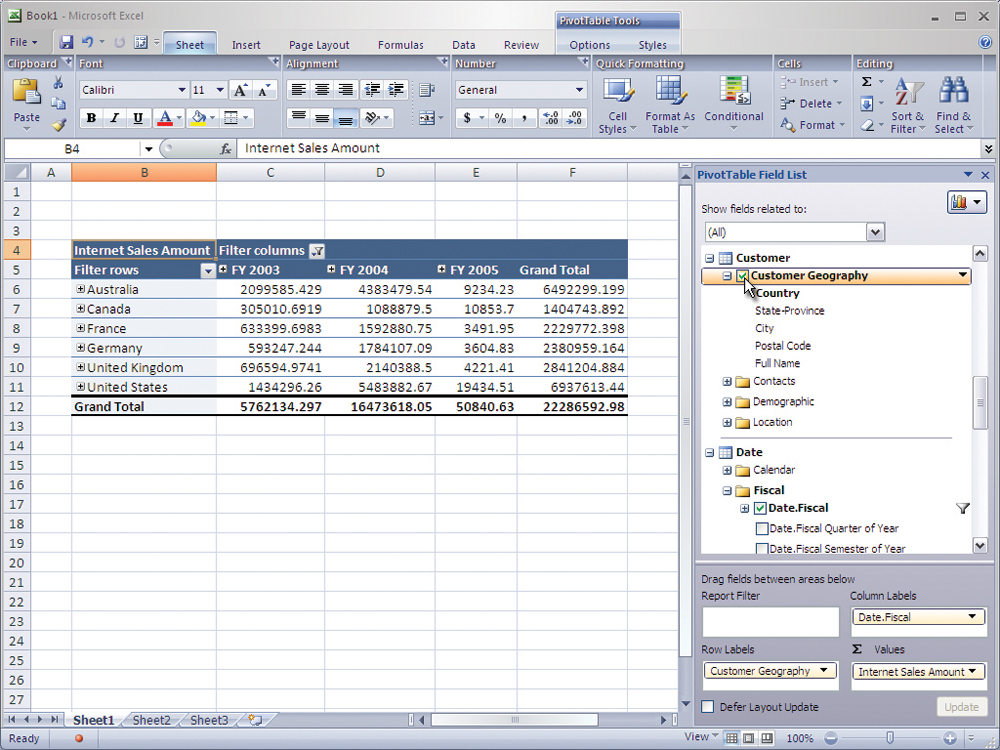Click the Undo icon
The height and width of the screenshot is (750, 1000).
tap(87, 43)
